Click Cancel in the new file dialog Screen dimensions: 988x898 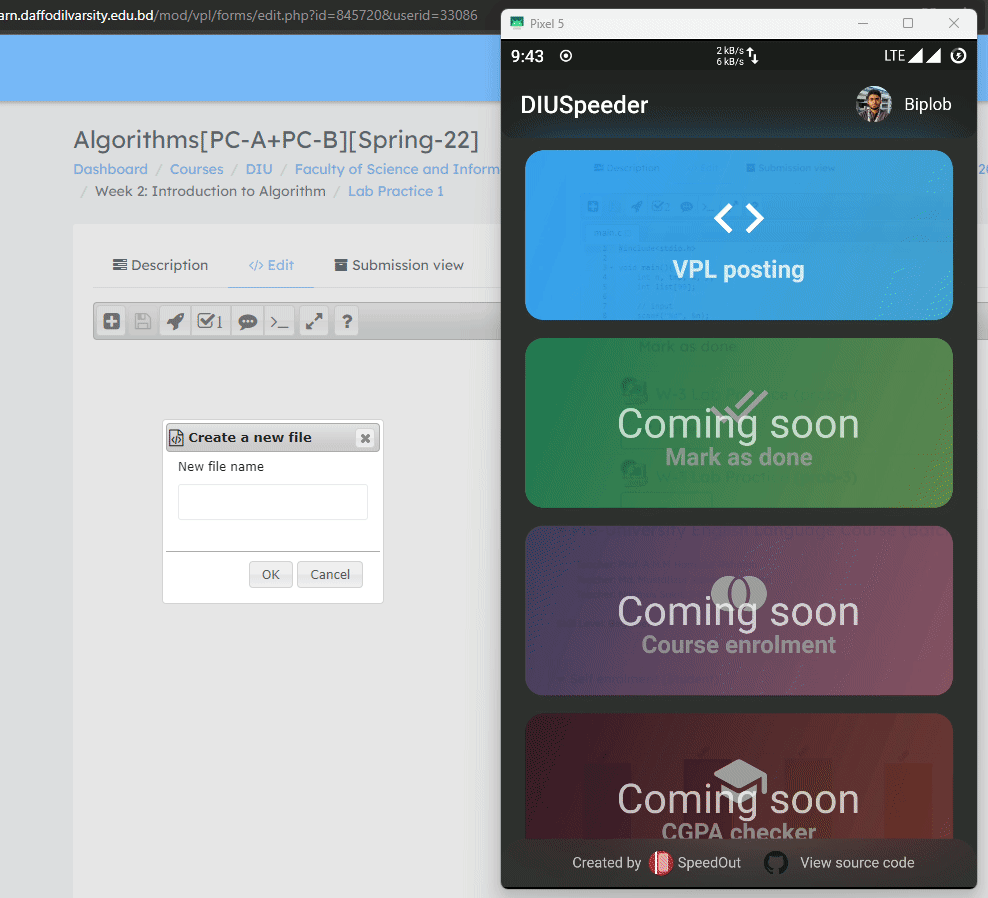click(330, 575)
